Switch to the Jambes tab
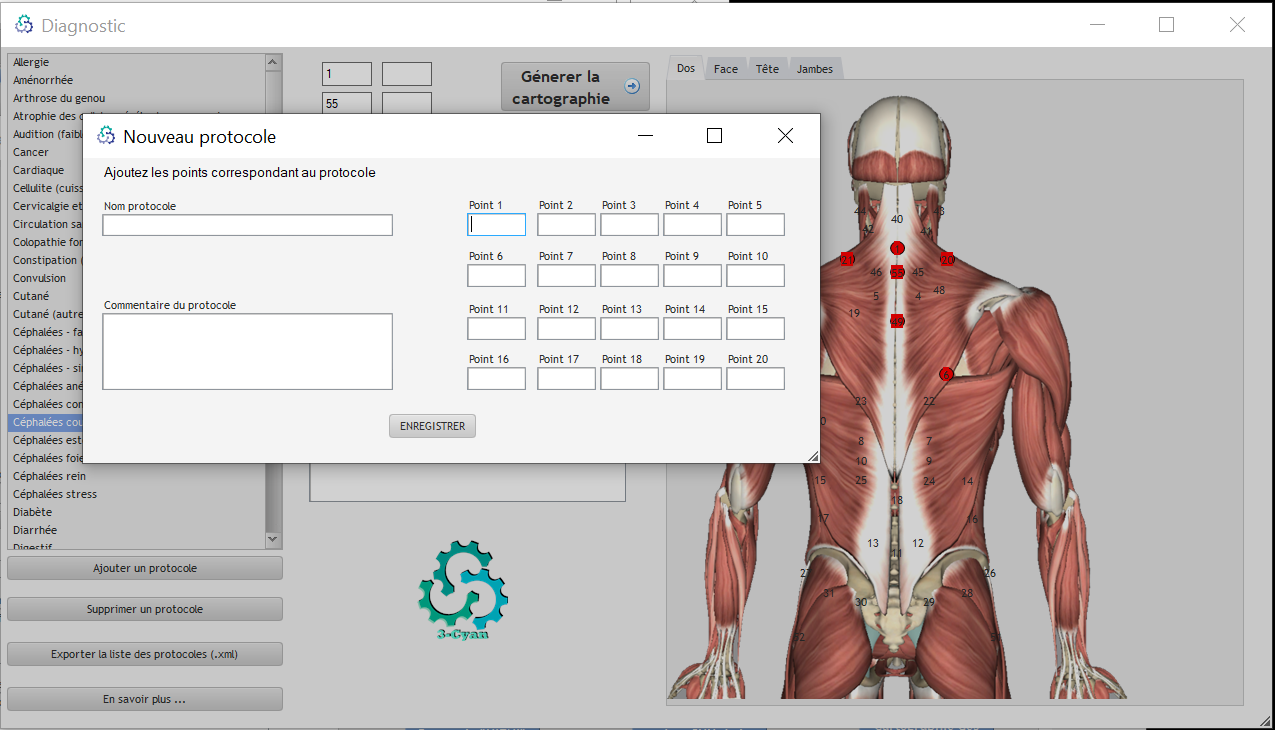Screen dimensions: 1275x730 (x=814, y=69)
